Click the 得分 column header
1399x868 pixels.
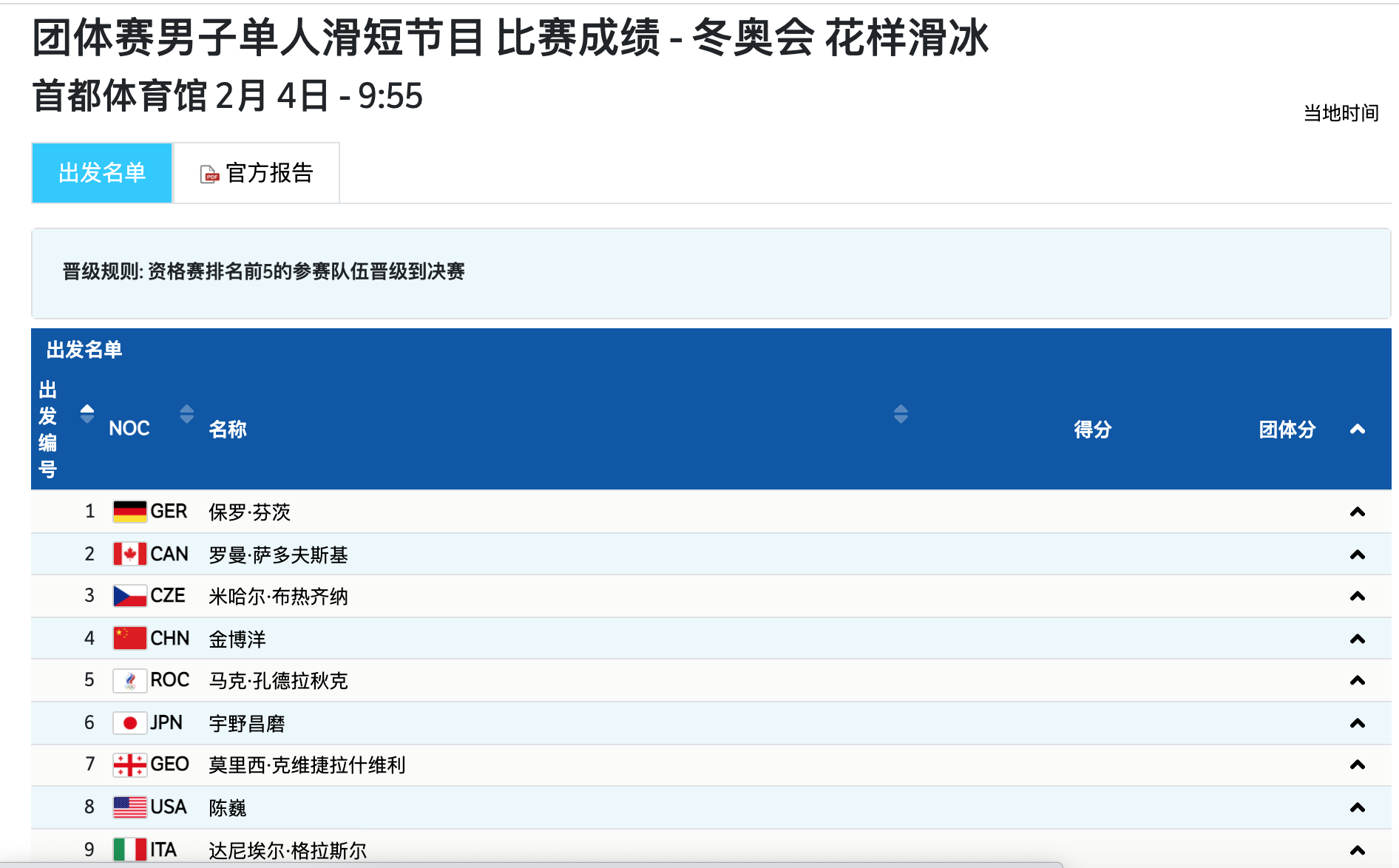tap(1092, 430)
